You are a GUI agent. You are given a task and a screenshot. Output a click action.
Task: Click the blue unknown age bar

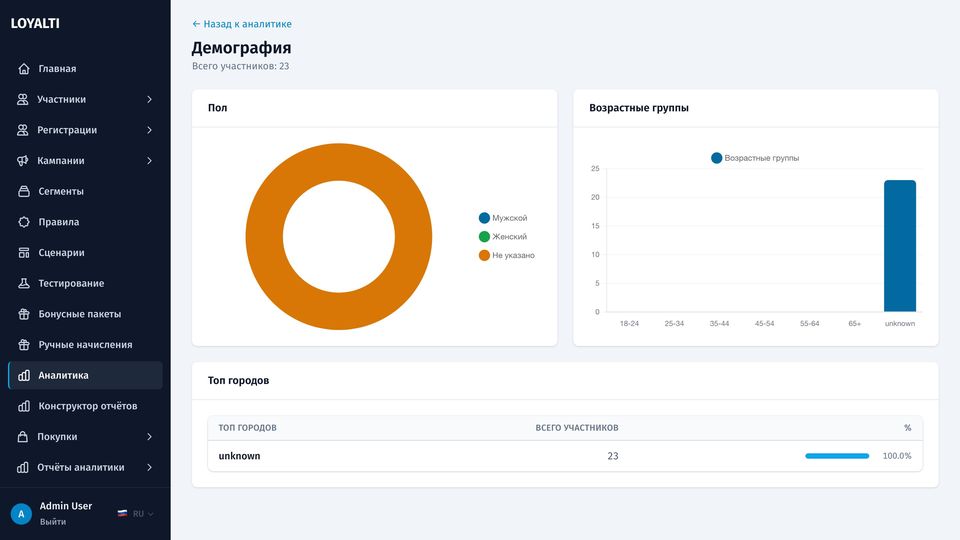[x=899, y=246]
